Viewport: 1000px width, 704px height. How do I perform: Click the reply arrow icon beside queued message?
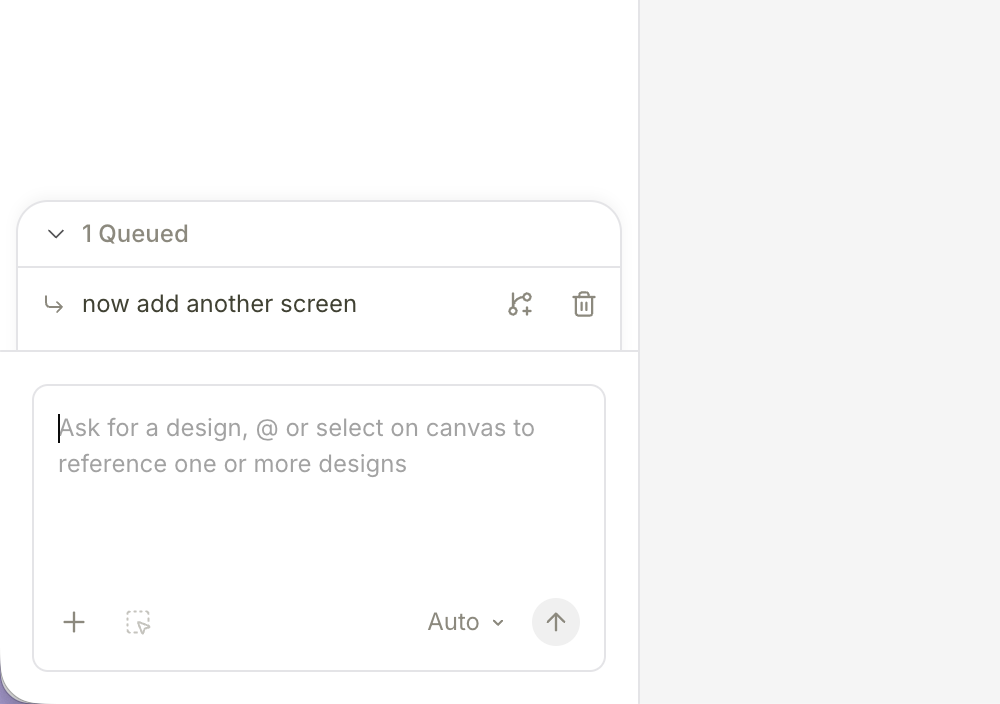click(54, 304)
